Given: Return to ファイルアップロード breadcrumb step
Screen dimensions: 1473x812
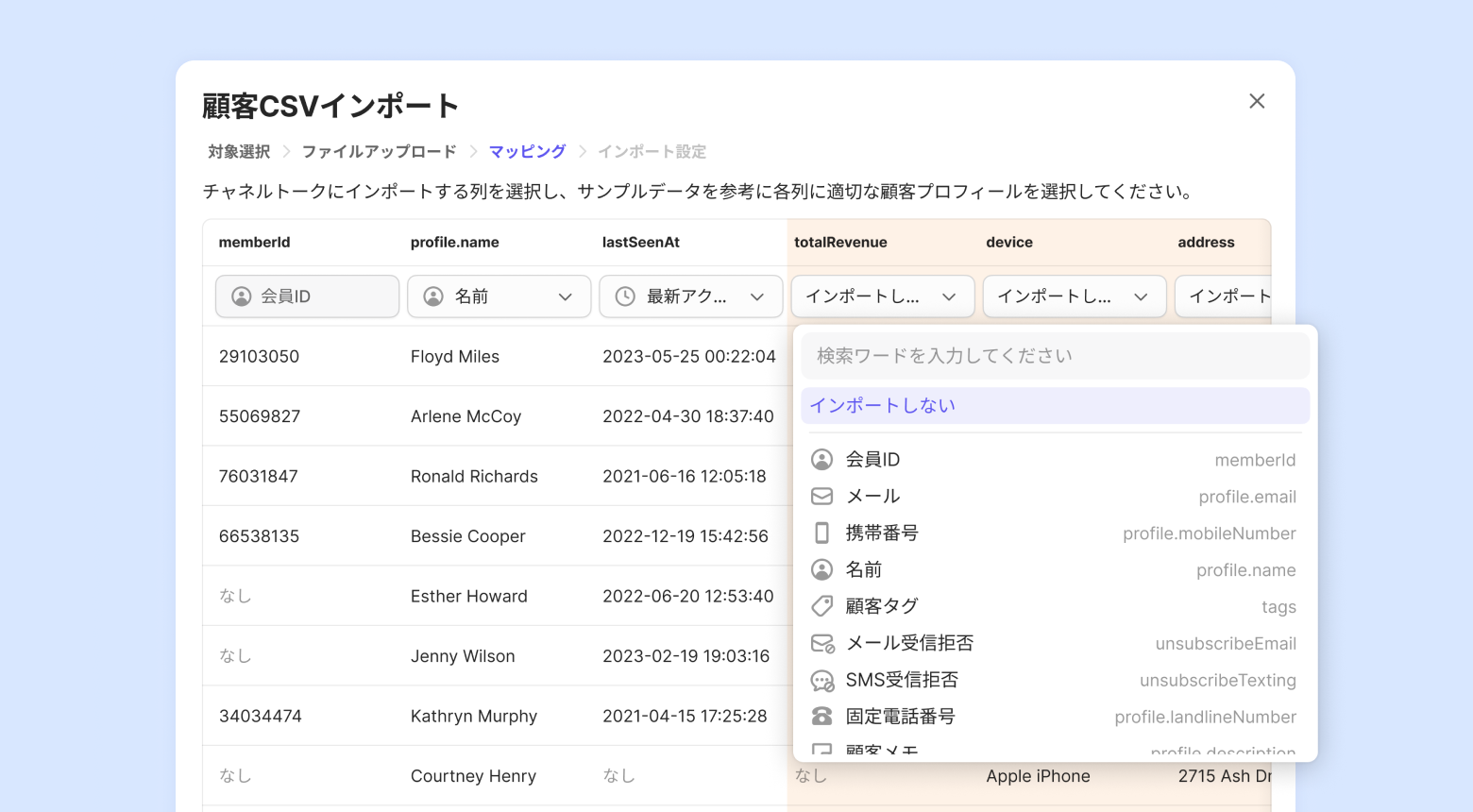Looking at the screenshot, I should [379, 152].
